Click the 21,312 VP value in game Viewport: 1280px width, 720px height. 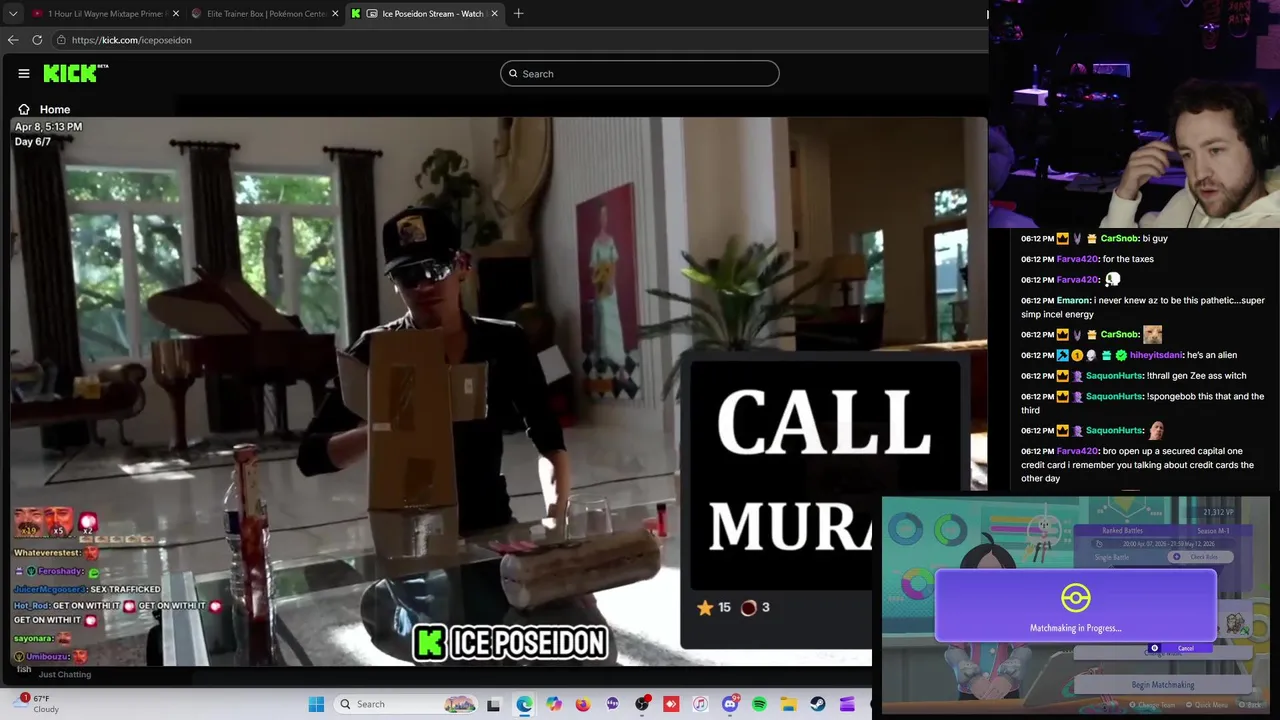(1219, 513)
